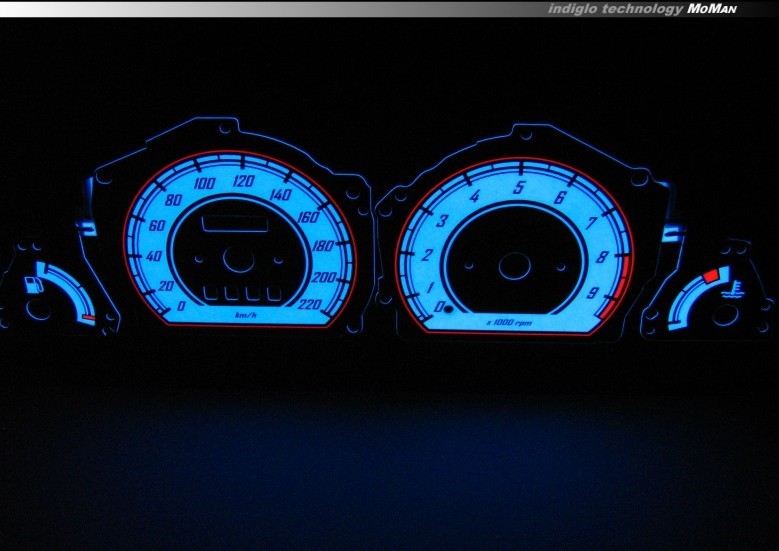The height and width of the screenshot is (551, 779).
Task: Click the x 1000 rpm label
Action: tap(508, 322)
